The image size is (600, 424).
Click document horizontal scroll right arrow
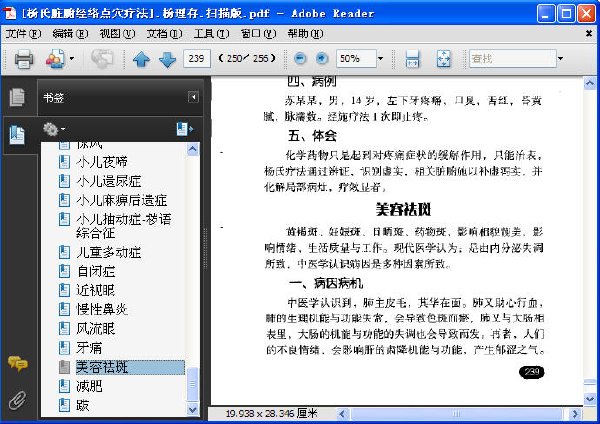pyautogui.click(x=575, y=414)
